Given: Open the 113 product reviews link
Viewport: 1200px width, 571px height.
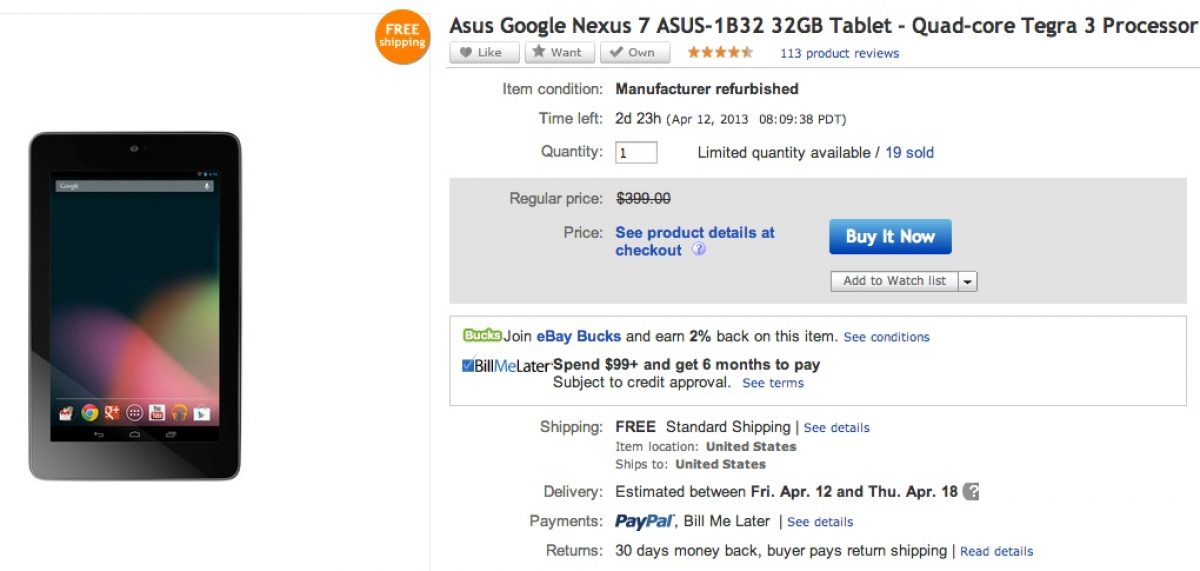Looking at the screenshot, I should coord(839,54).
